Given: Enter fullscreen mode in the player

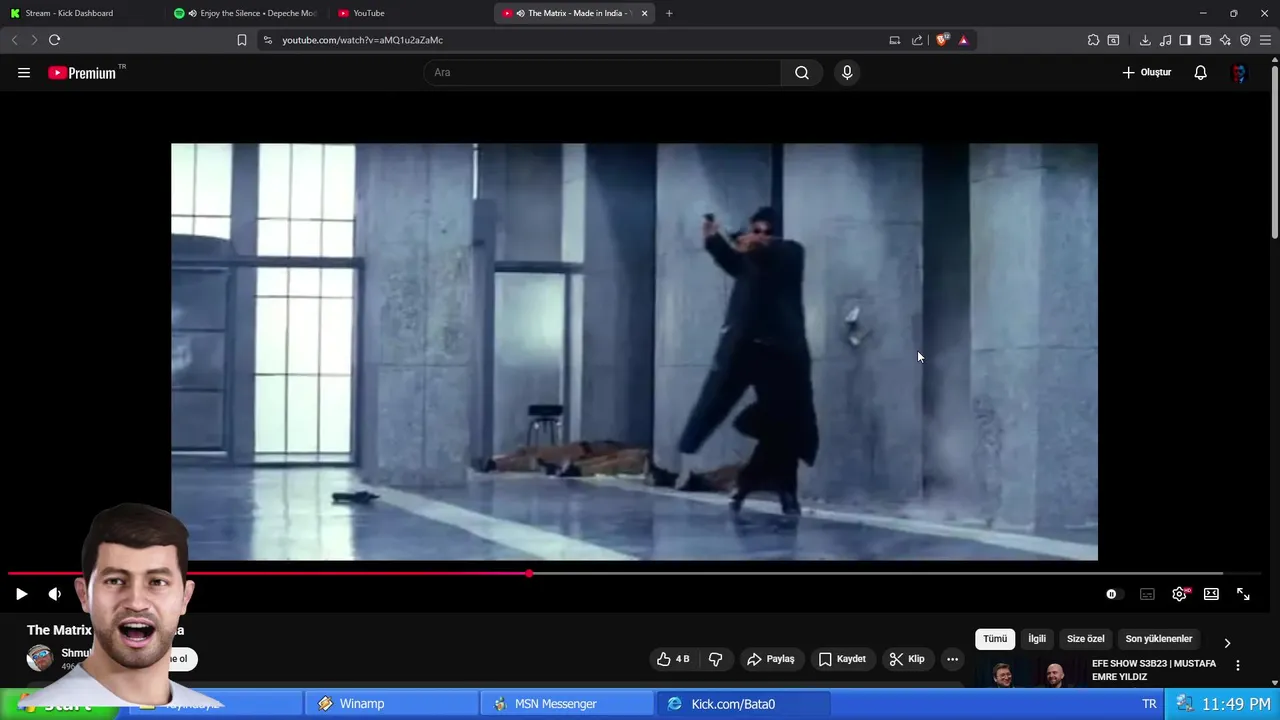Looking at the screenshot, I should pos(1243,594).
